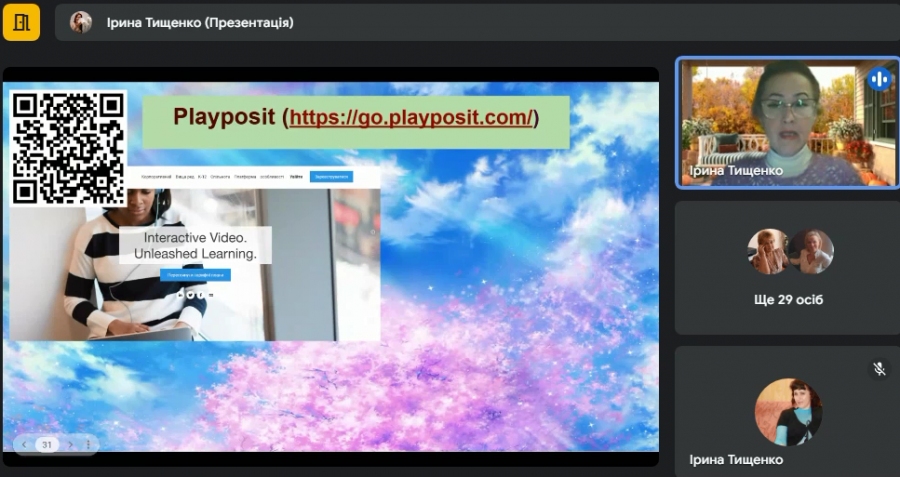Click the blue button under 'Unleashed Learning.'
This screenshot has height=477, width=900.
195,275
